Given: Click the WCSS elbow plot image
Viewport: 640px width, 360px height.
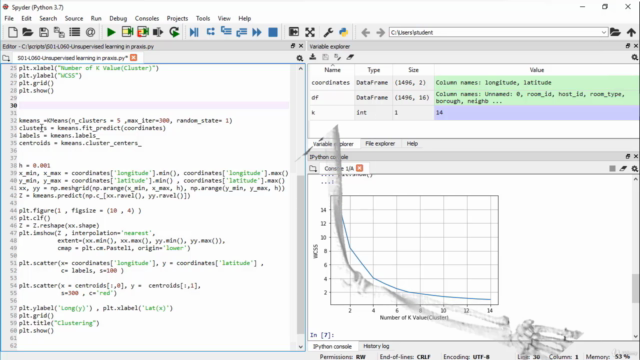Looking at the screenshot, I should 405,257.
